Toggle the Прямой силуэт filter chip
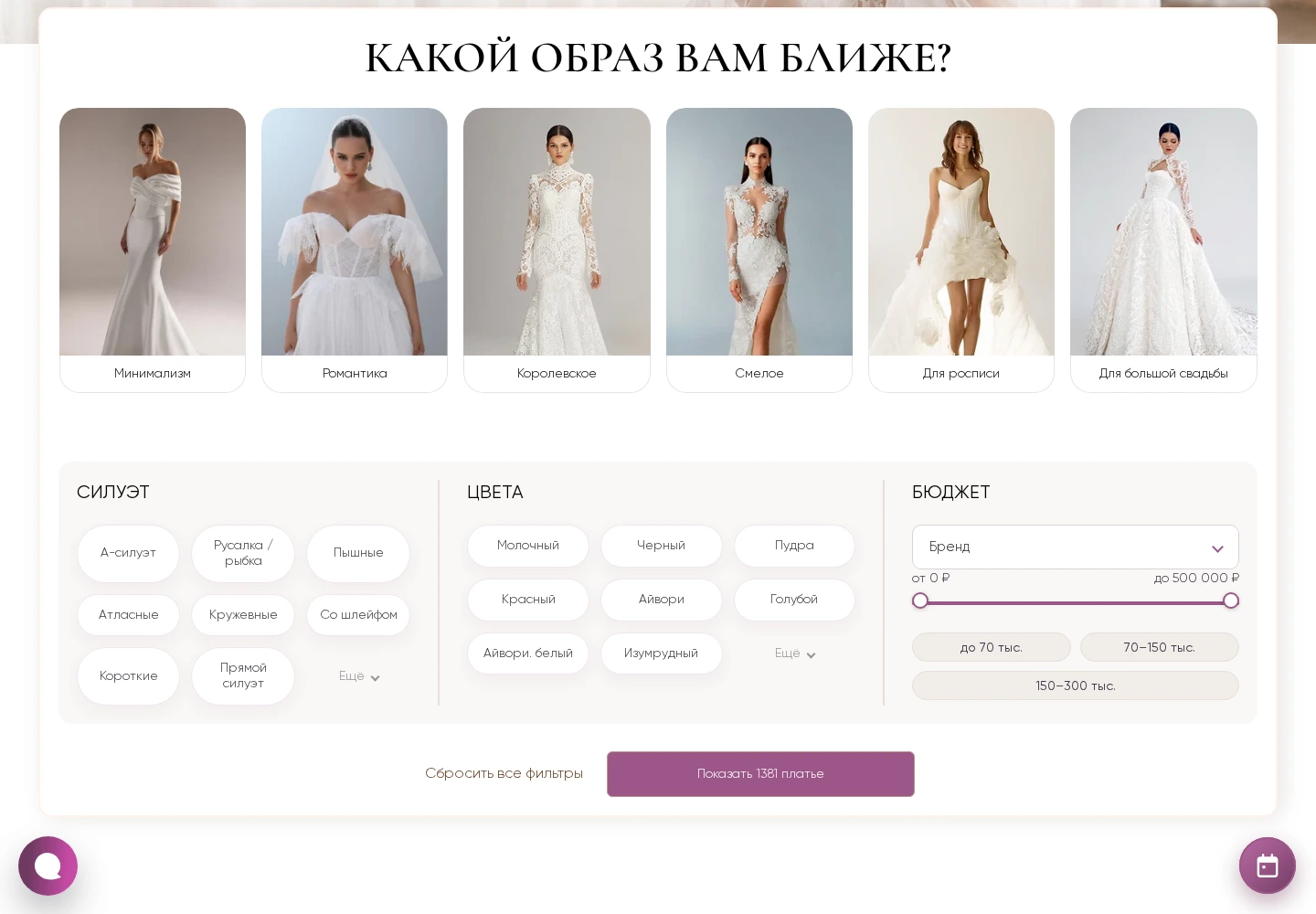 (243, 676)
